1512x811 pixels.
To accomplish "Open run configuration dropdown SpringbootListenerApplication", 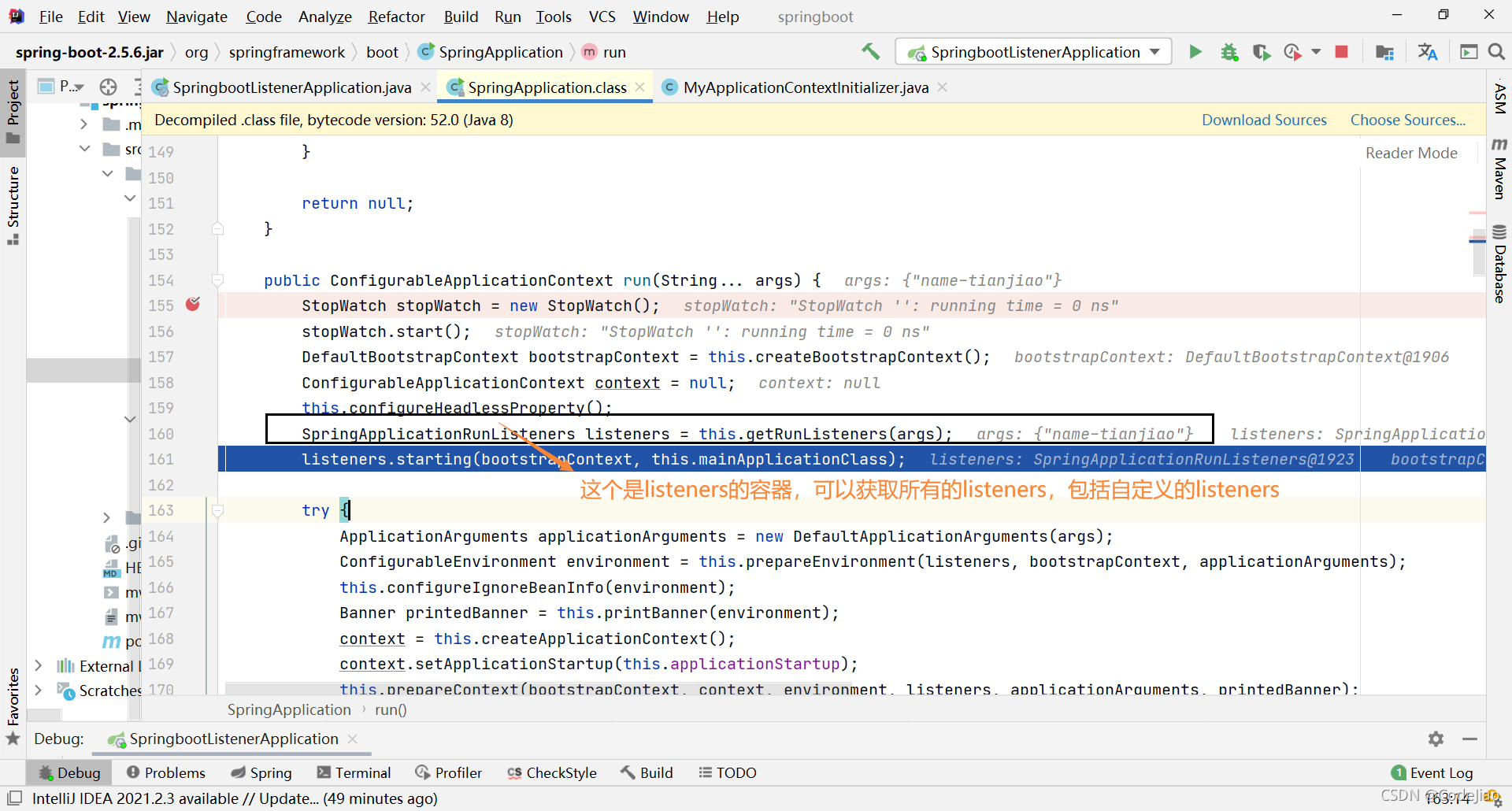I will click(1033, 52).
